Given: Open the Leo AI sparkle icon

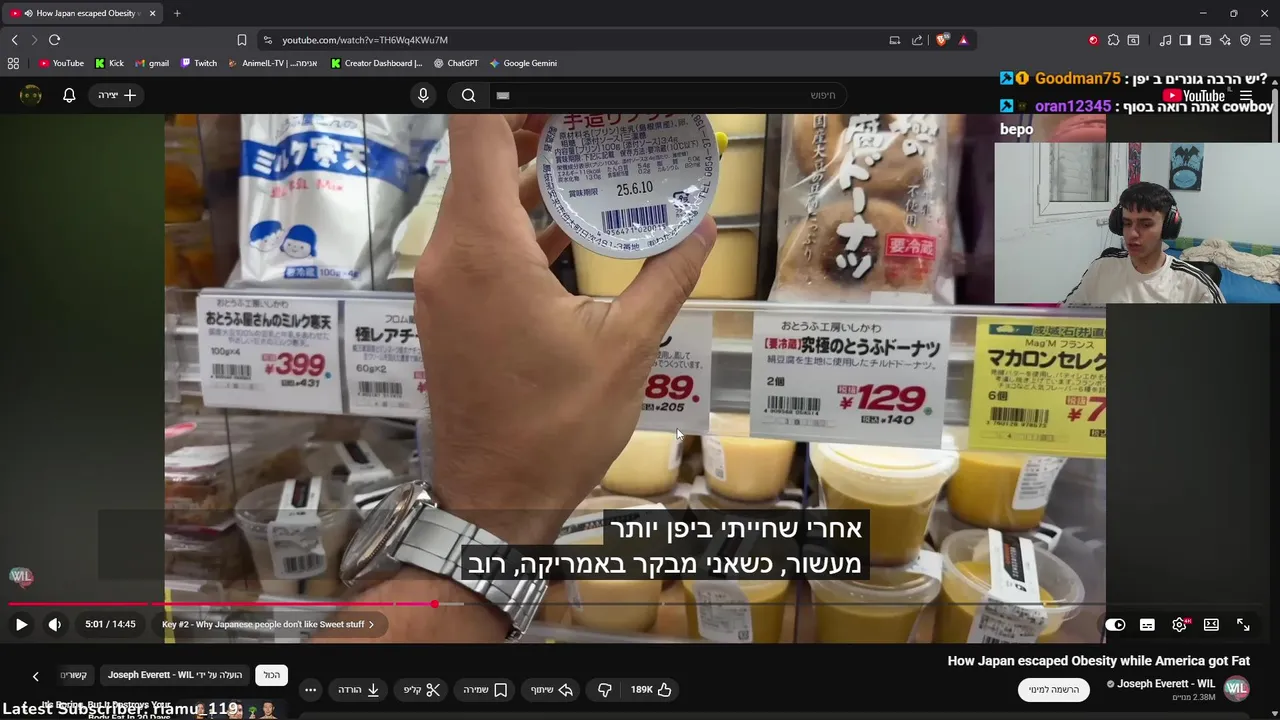Looking at the screenshot, I should tap(1225, 40).
